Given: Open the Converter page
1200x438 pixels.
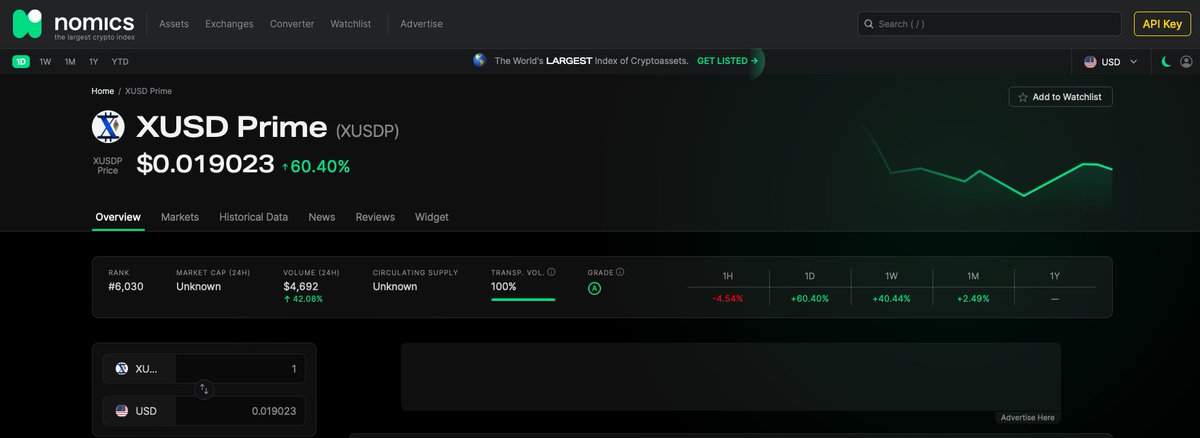Looking at the screenshot, I should point(292,24).
